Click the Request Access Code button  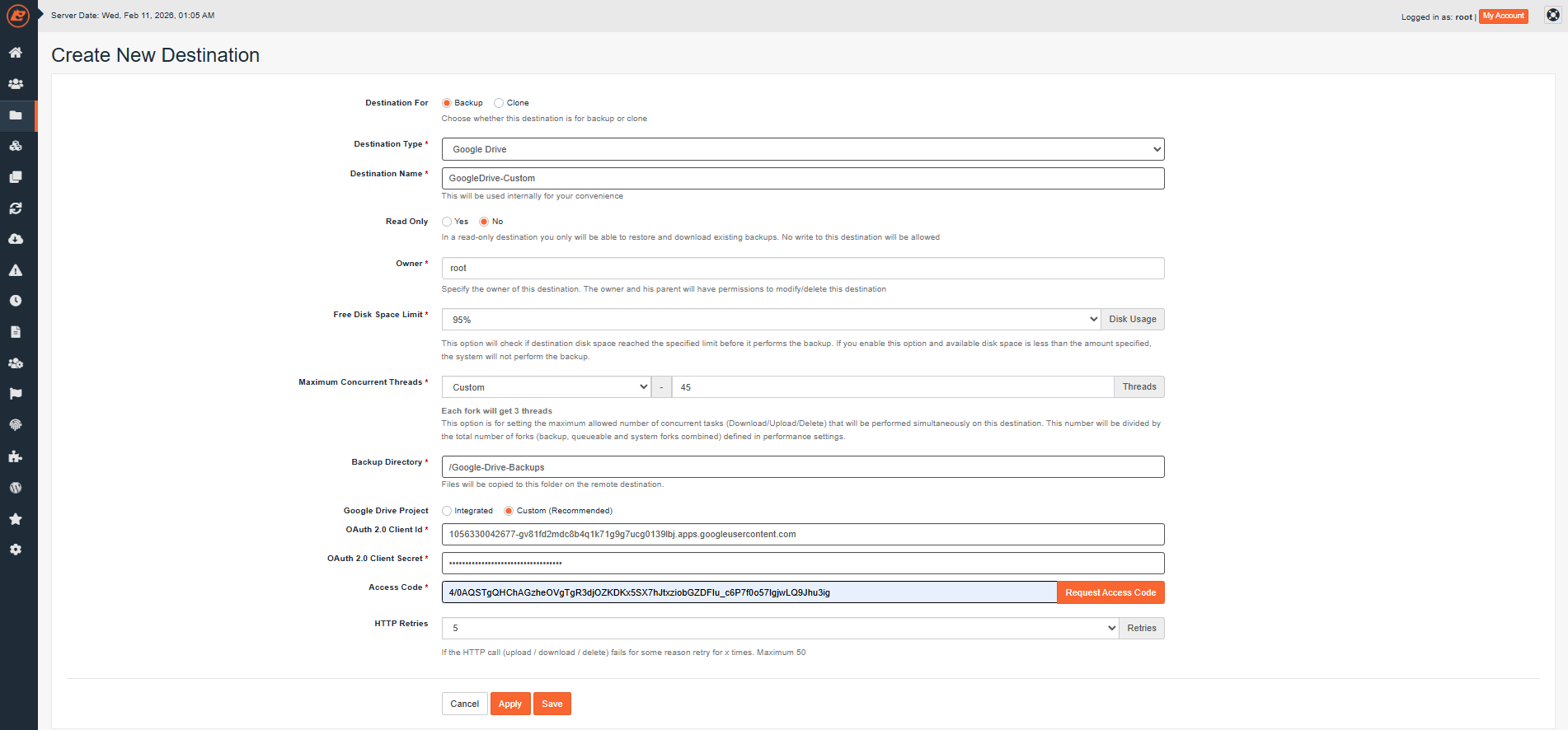(x=1110, y=592)
